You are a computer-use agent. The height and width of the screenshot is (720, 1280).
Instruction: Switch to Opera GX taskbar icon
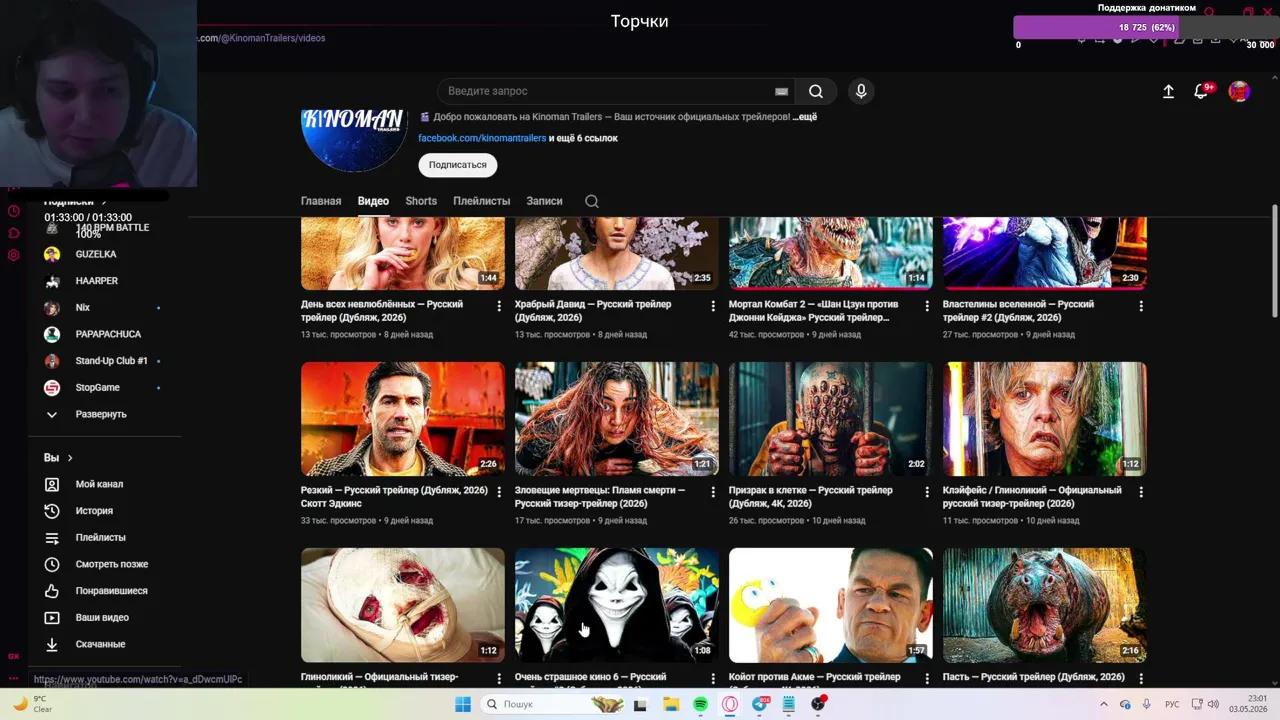[x=730, y=704]
